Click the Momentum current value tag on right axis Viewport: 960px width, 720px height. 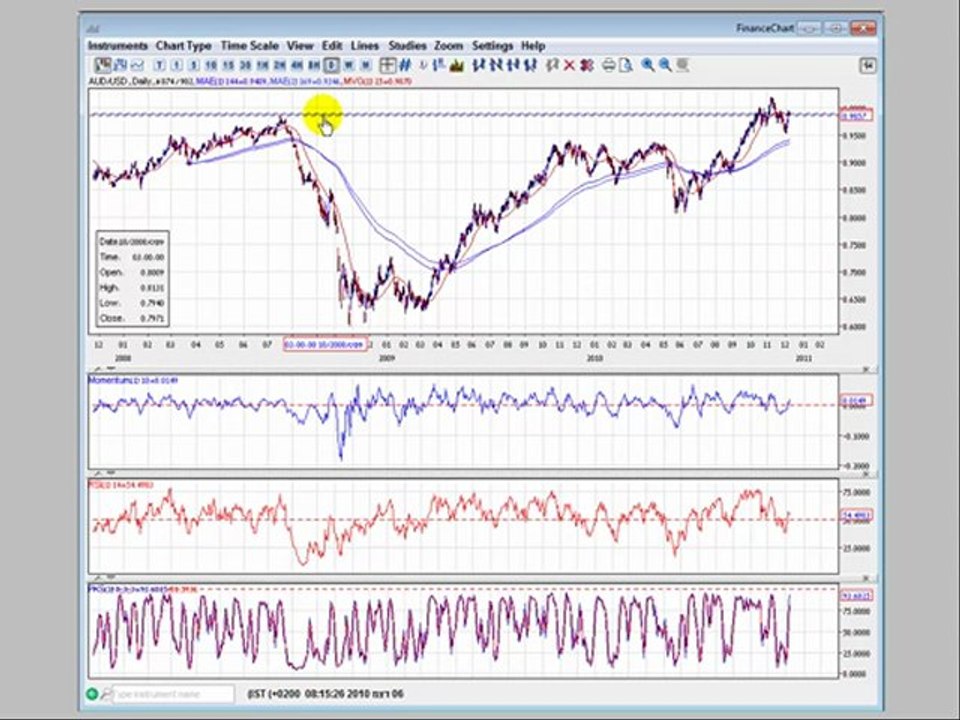tap(857, 401)
